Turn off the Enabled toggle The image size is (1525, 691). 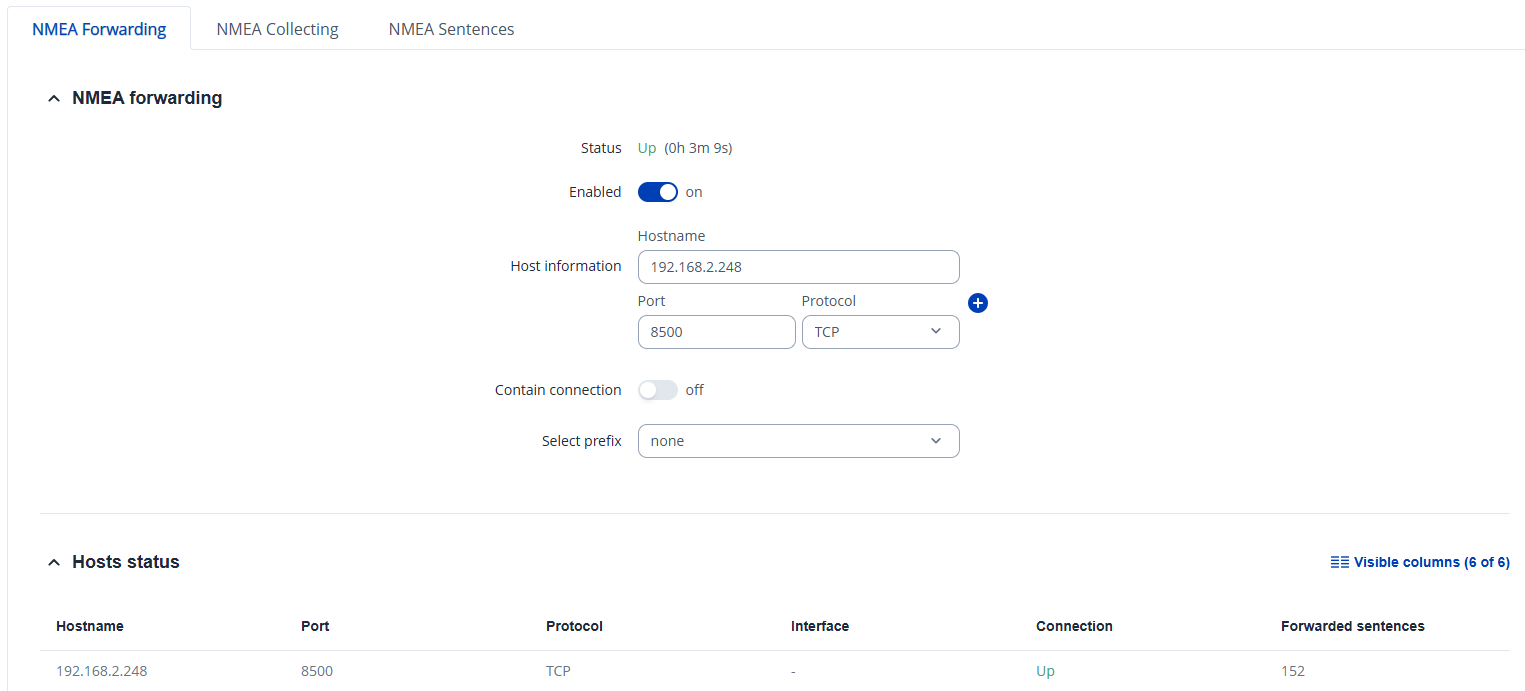click(658, 192)
